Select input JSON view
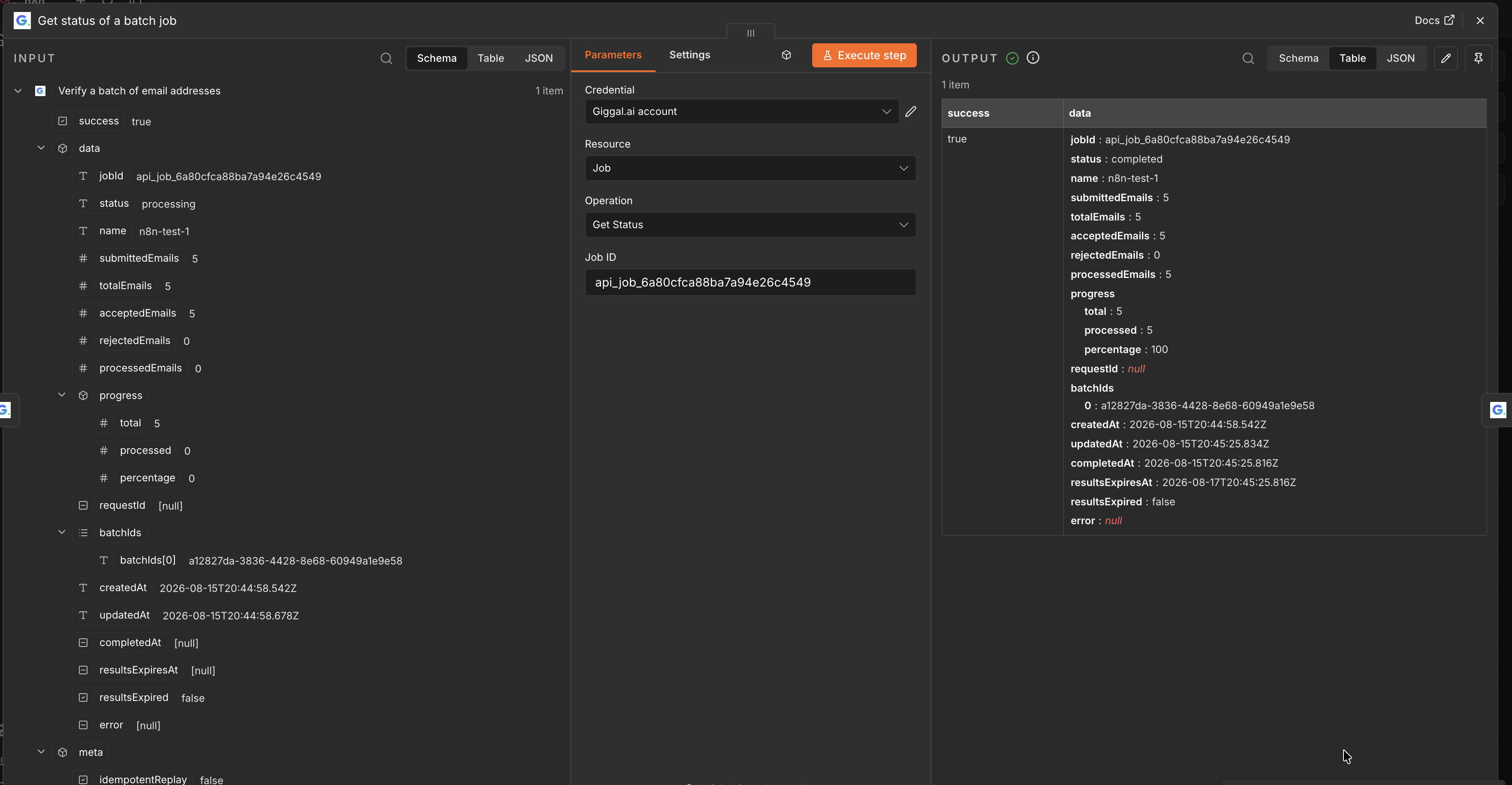The height and width of the screenshot is (785, 1512). pos(539,58)
